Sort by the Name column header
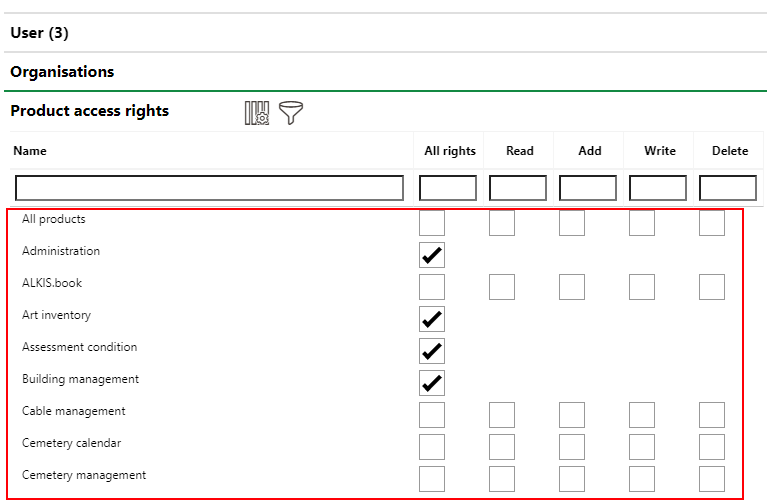 point(30,151)
